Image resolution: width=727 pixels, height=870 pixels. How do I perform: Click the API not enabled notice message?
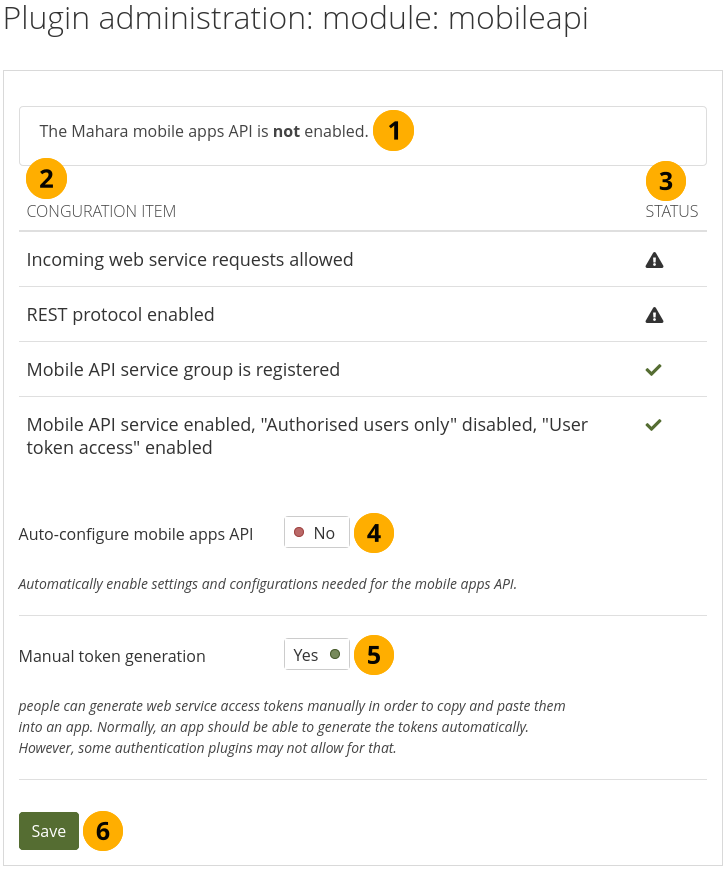[x=204, y=131]
